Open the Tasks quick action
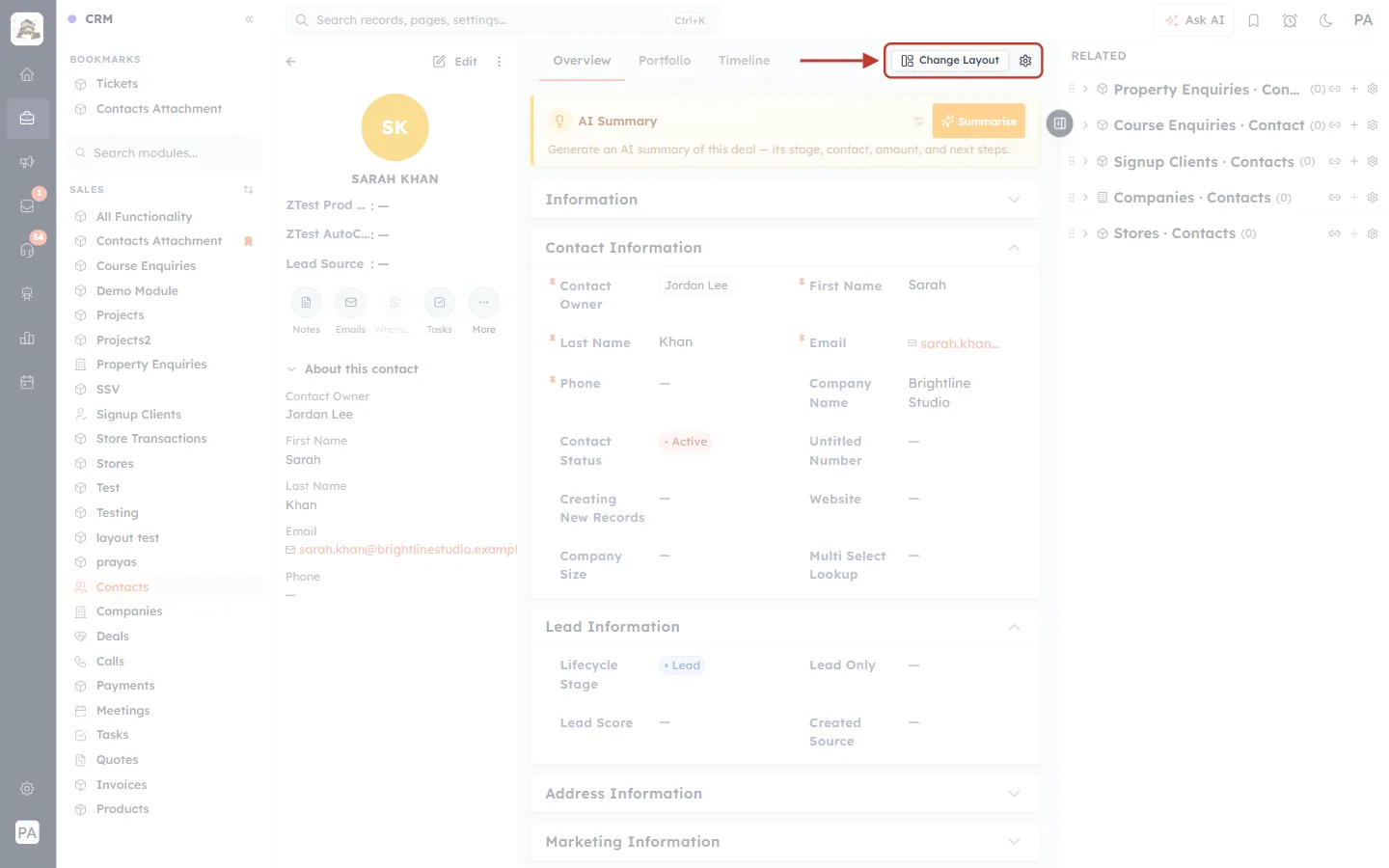 click(x=439, y=303)
